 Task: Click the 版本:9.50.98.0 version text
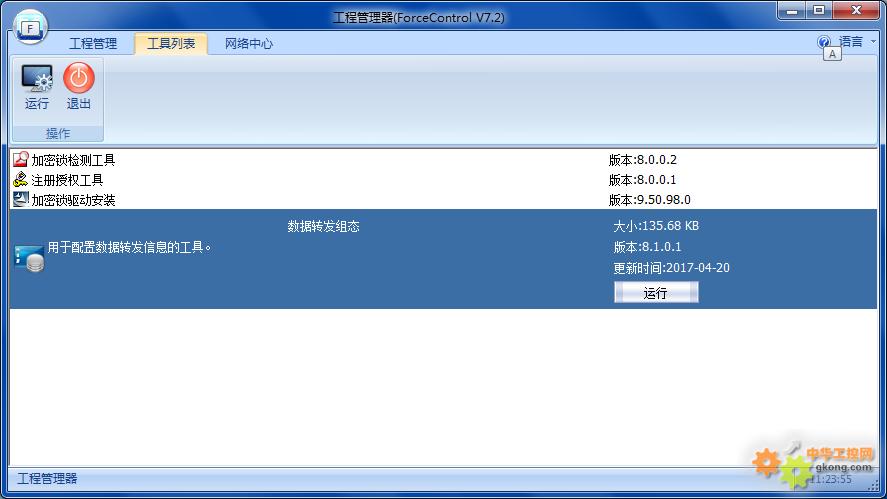[649, 200]
